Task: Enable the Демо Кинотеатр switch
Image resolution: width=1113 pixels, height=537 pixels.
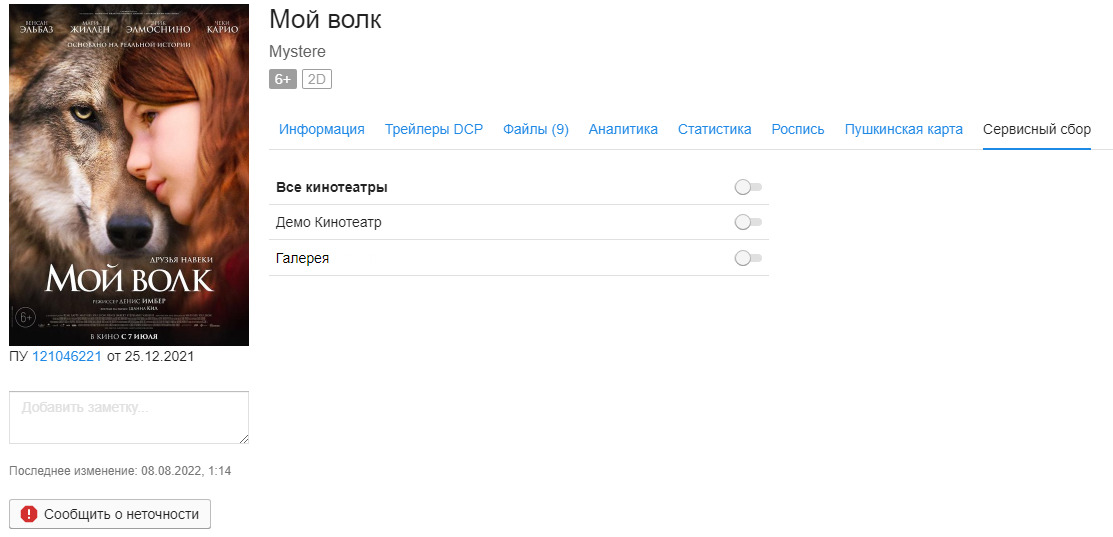Action: click(748, 222)
